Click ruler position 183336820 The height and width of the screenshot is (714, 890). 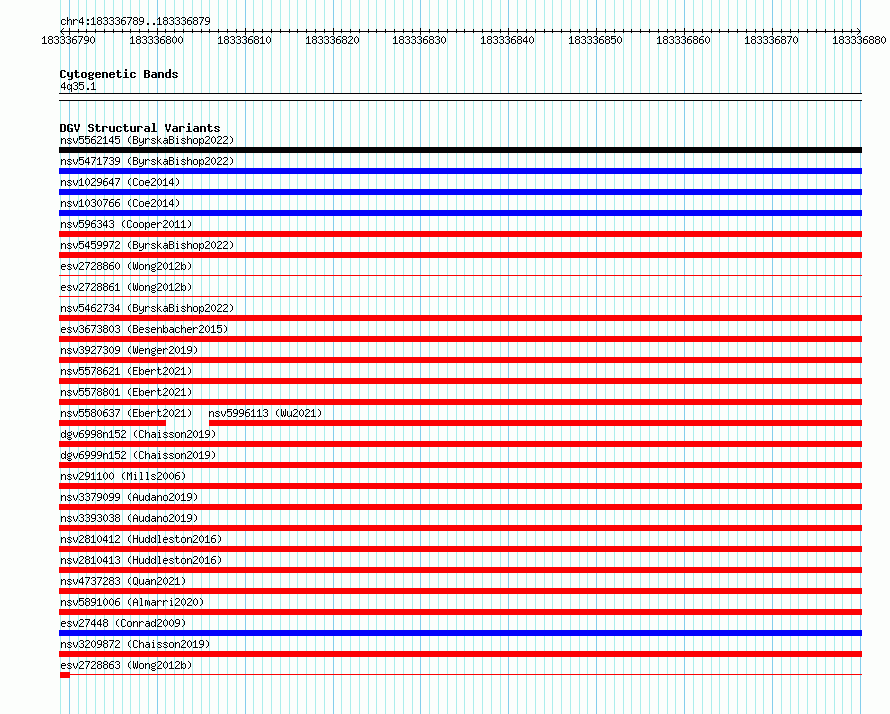pyautogui.click(x=332, y=40)
